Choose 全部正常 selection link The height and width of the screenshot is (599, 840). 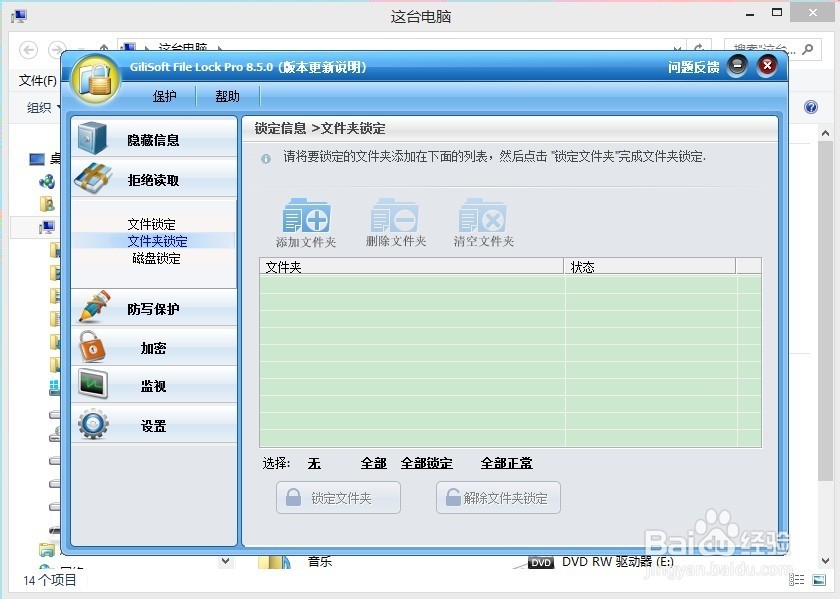click(x=506, y=463)
